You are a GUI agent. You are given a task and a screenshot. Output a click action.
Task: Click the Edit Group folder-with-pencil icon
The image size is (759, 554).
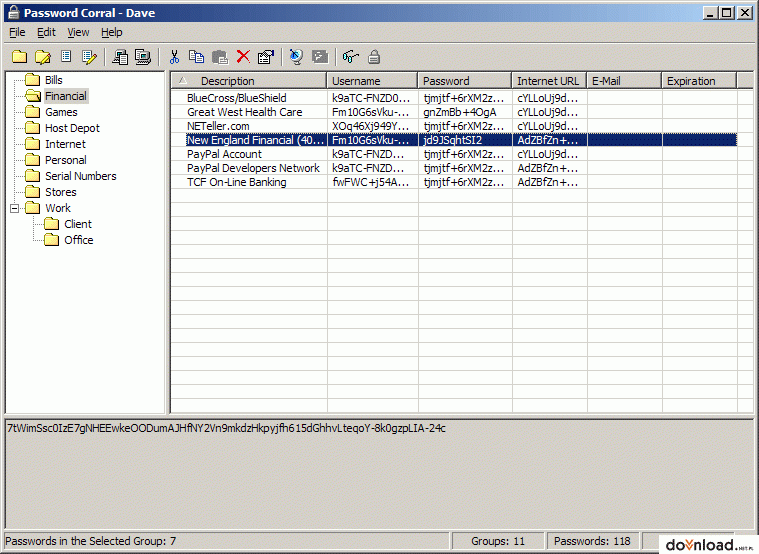[43, 57]
